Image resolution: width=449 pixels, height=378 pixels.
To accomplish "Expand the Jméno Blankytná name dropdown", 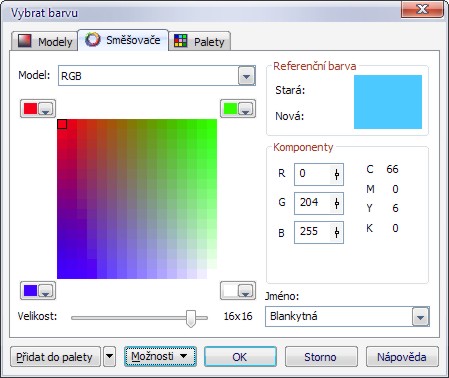I will click(420, 316).
